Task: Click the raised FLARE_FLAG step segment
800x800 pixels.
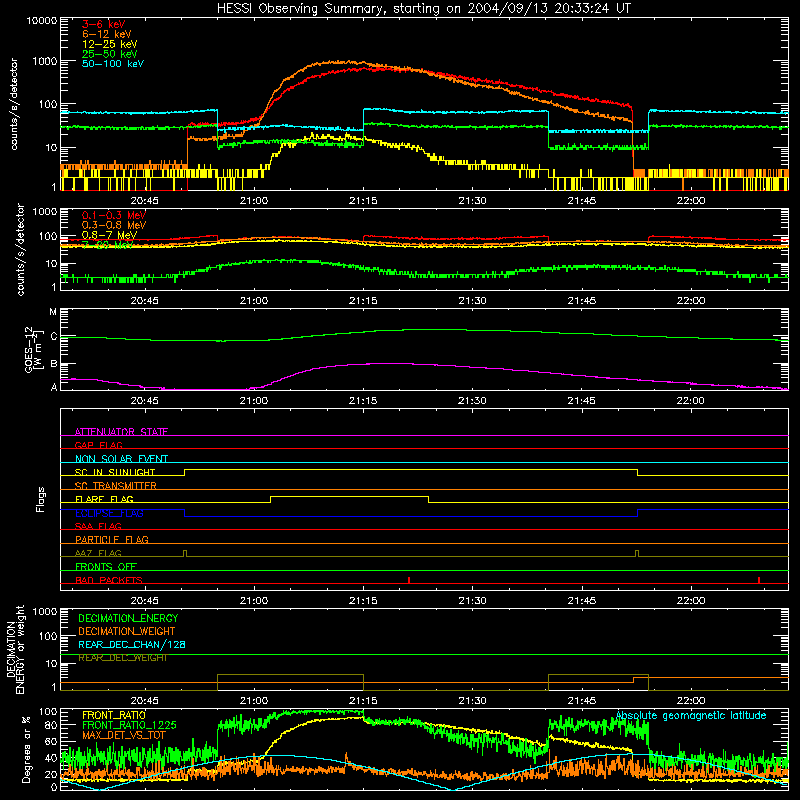Action: pyautogui.click(x=349, y=496)
